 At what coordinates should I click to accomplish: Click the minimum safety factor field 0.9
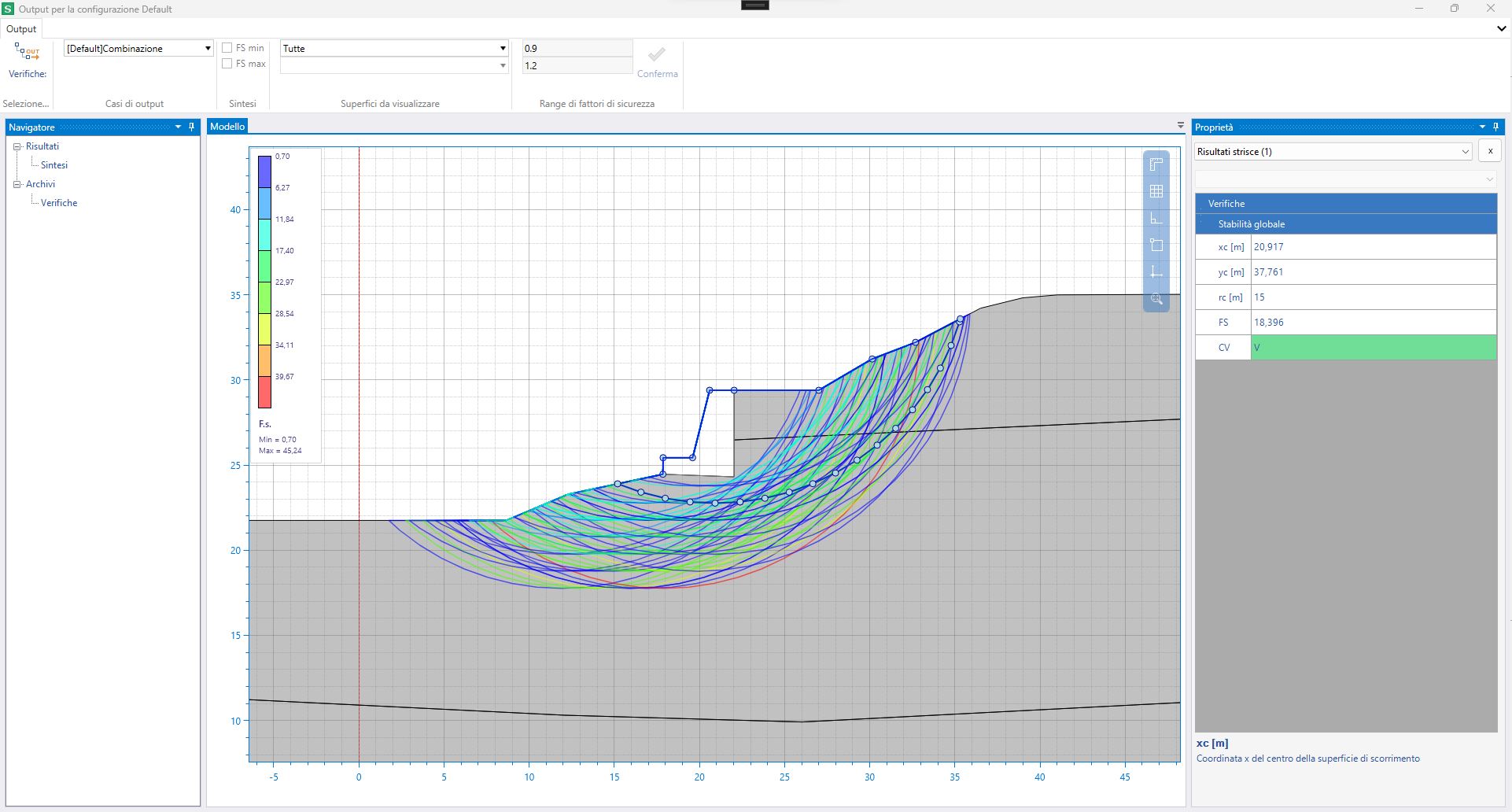point(577,48)
